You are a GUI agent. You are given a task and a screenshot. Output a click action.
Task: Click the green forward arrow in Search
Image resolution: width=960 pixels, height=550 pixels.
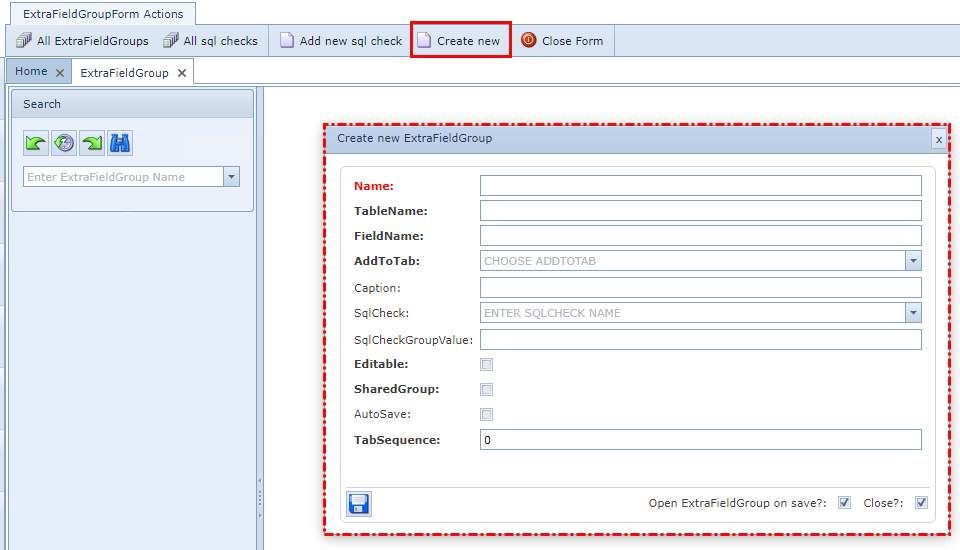click(x=92, y=143)
